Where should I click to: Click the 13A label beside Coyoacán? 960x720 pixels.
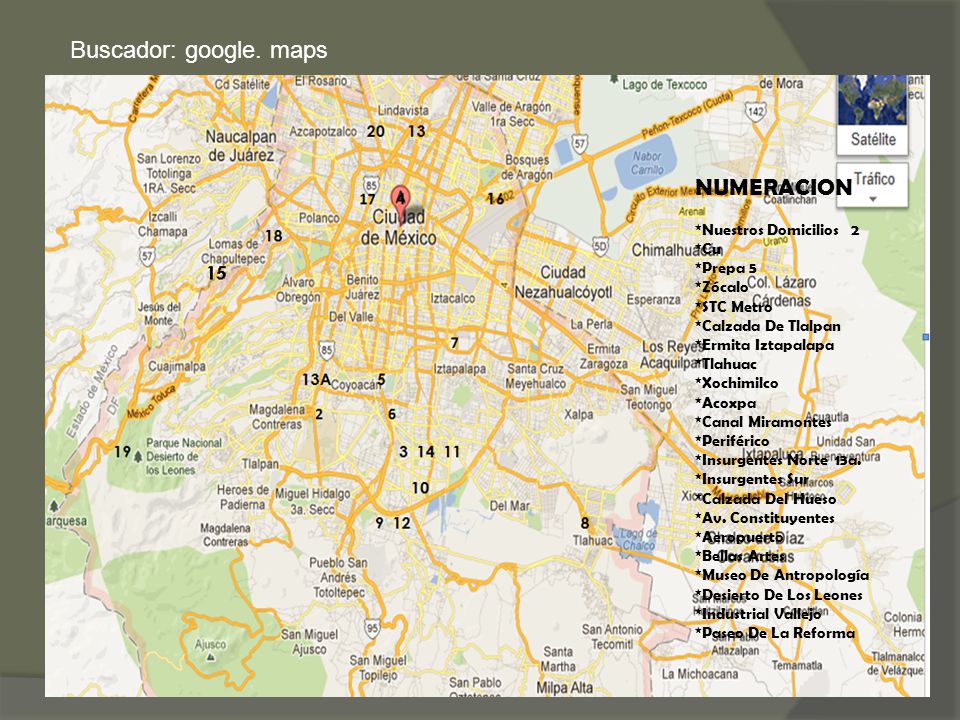click(317, 380)
